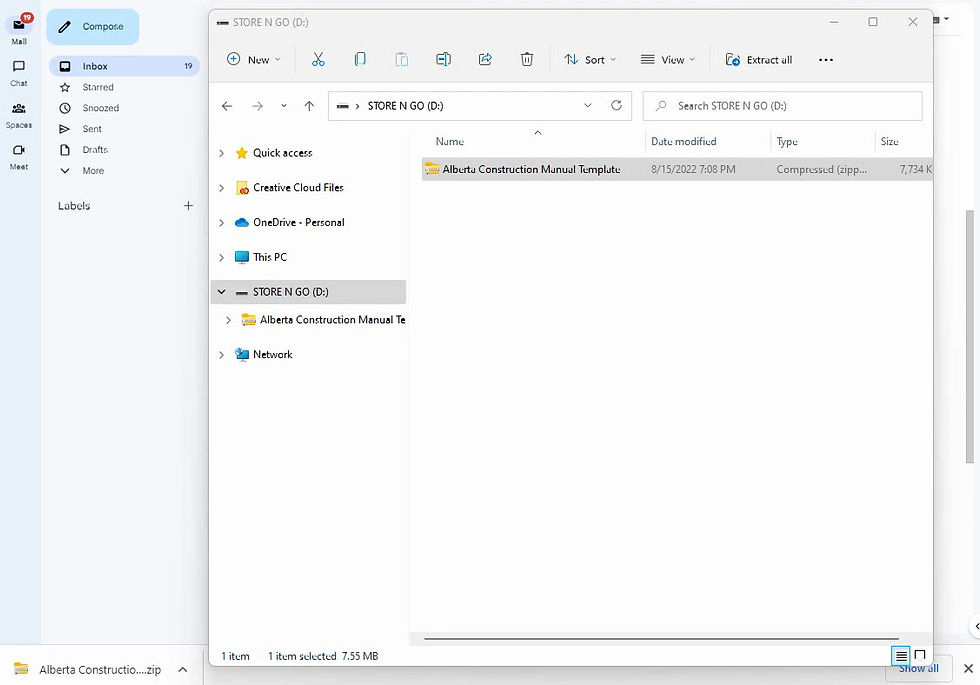Screen dimensions: 980x685
Task: Close the browser download bar
Action: [968, 669]
